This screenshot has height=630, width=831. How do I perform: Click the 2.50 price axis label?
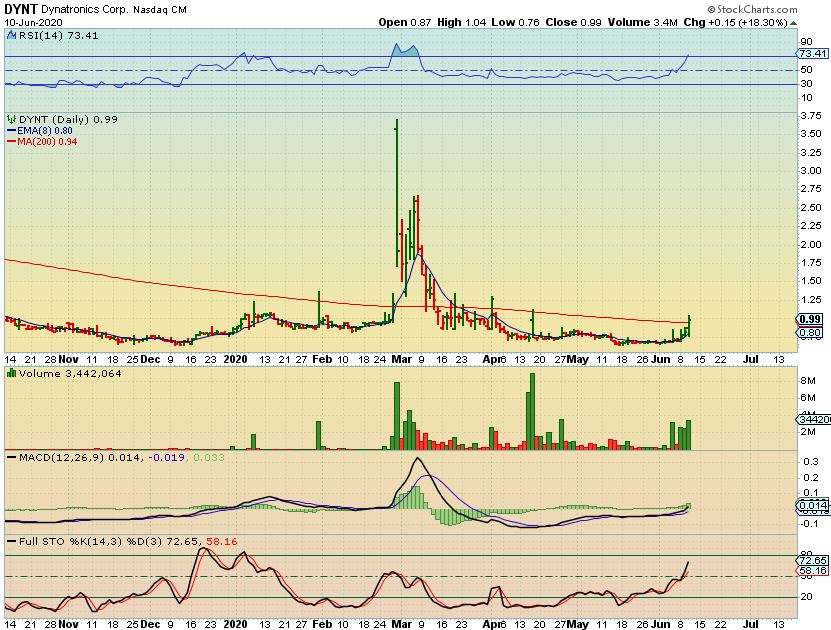point(811,207)
